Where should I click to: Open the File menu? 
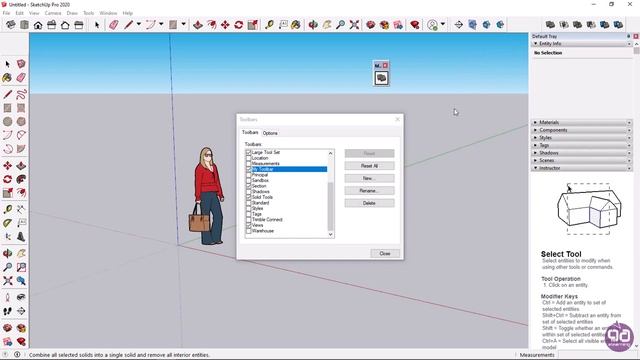click(7, 13)
